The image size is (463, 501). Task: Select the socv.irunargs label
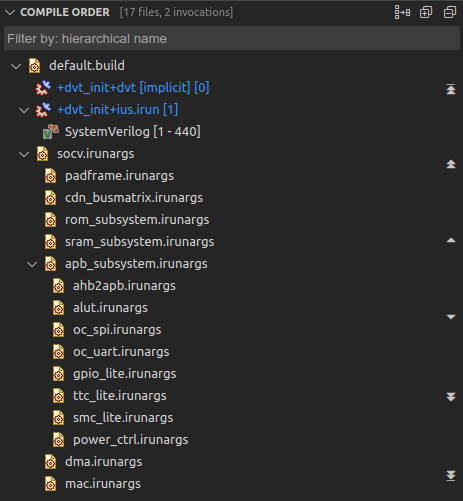point(96,154)
